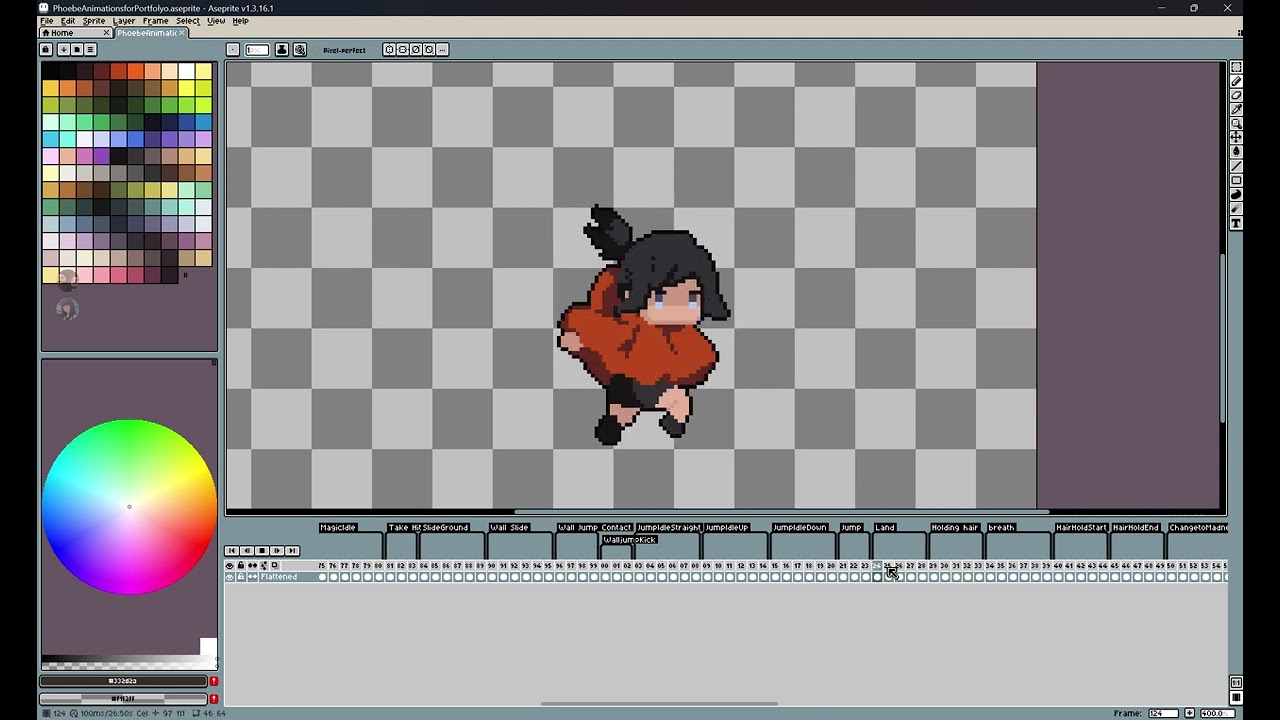Click the first symmetry mode icon
Viewport: 1280px width, 720px height.
click(x=390, y=50)
